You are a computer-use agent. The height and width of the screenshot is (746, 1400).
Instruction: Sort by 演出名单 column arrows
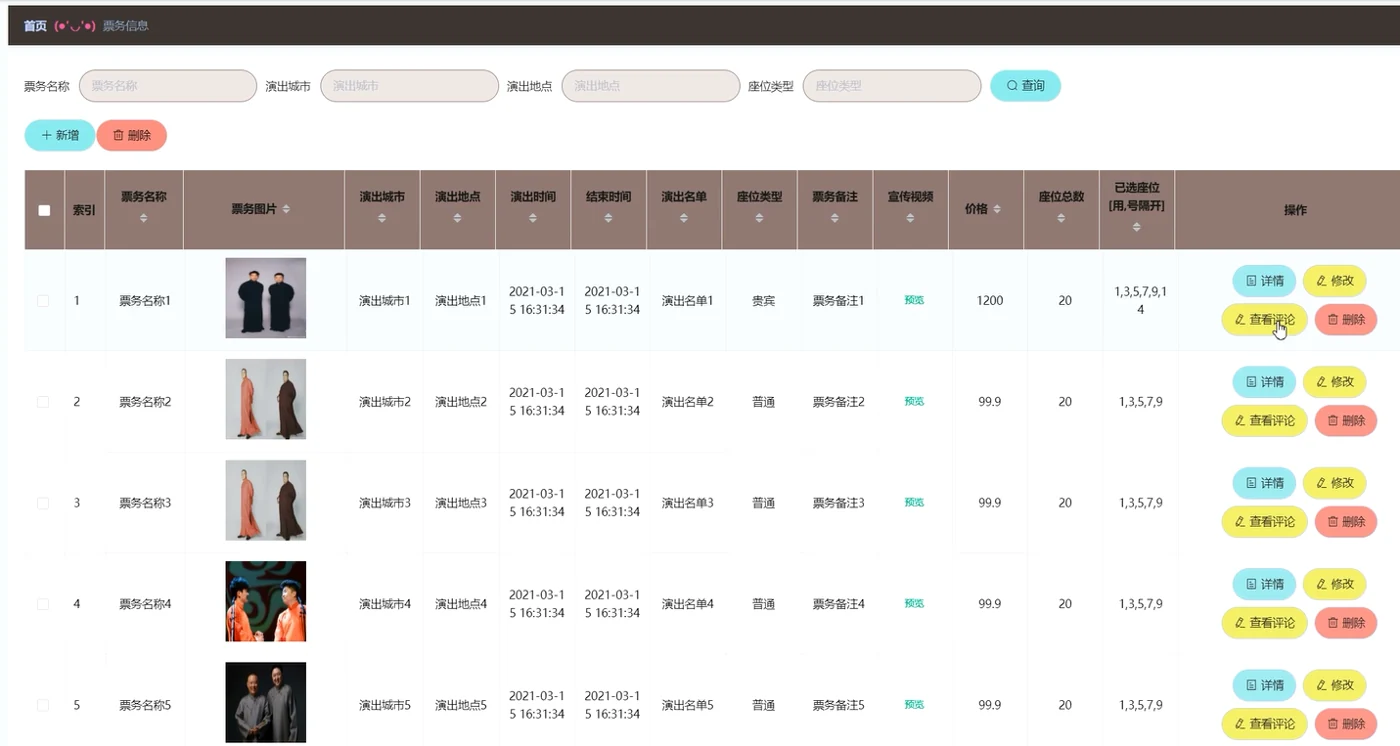(x=684, y=218)
